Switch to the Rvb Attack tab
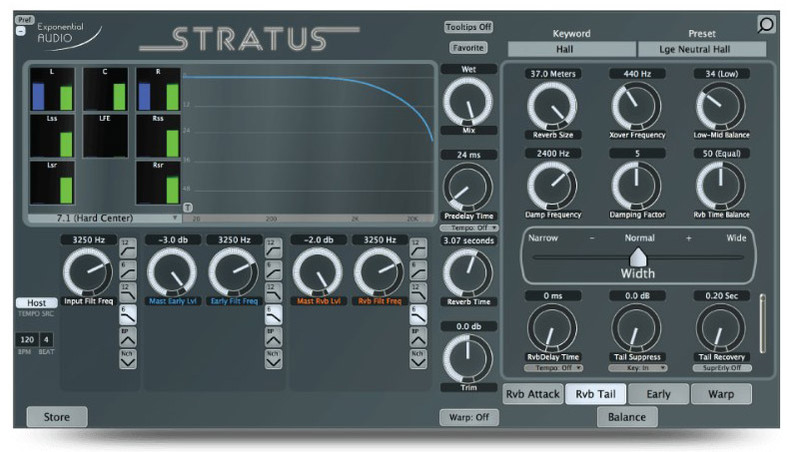This screenshot has height=452, width=800. tap(533, 394)
